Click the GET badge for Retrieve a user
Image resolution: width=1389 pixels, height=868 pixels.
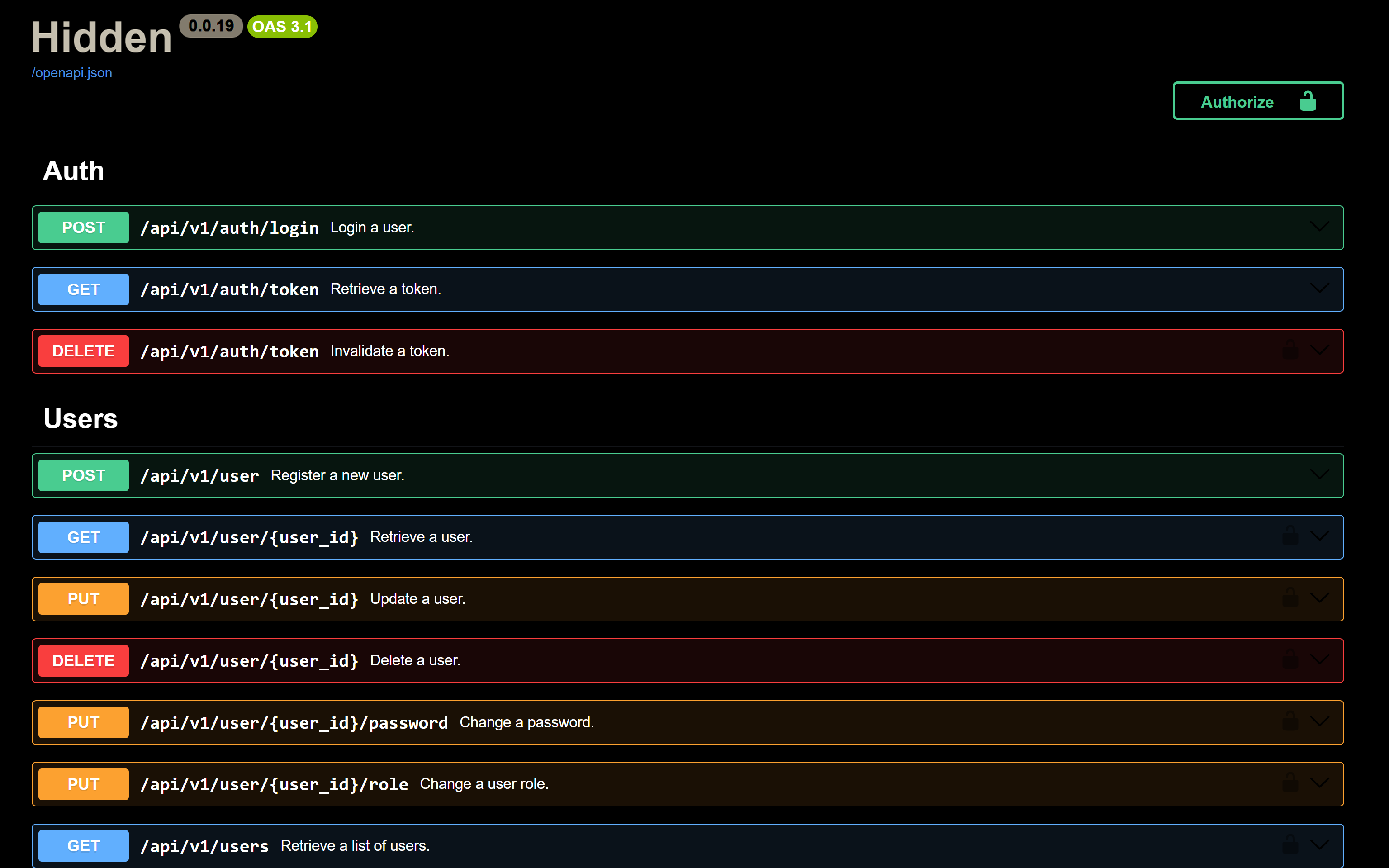coord(83,537)
